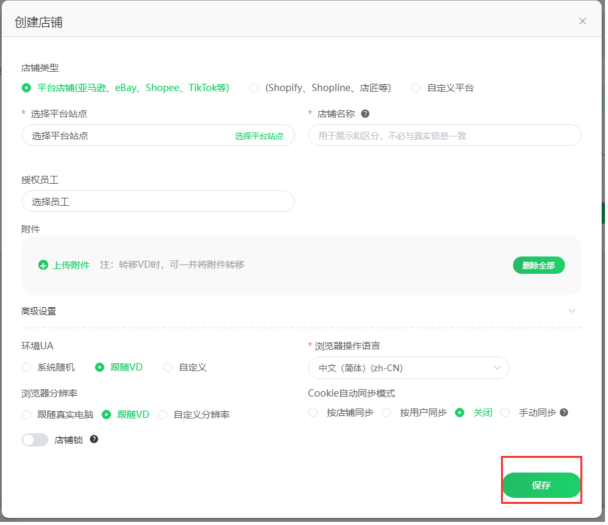Image resolution: width=608 pixels, height=525 pixels.
Task: Click the 店铺名称 text input
Action: (x=446, y=136)
